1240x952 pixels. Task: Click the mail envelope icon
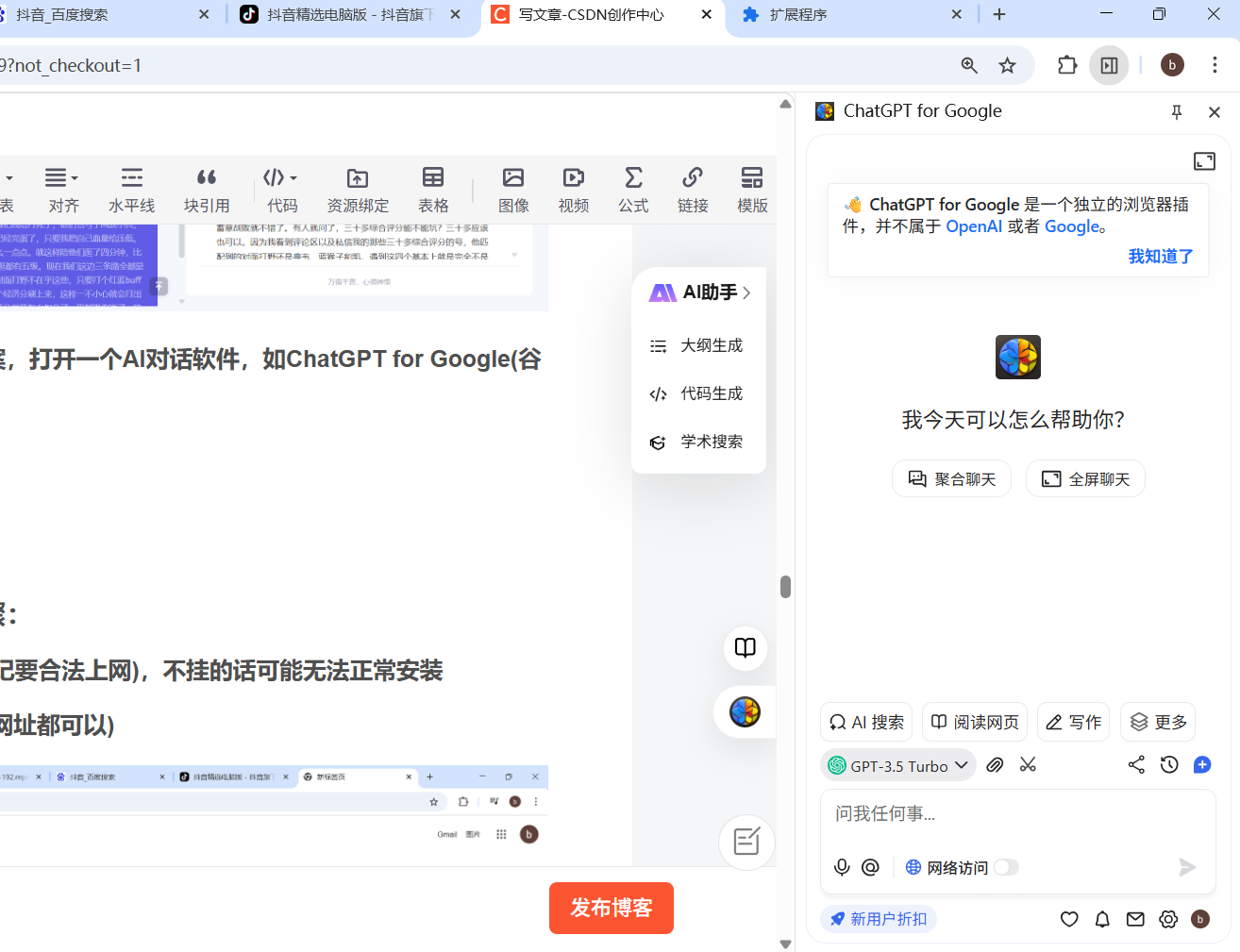coord(1135,919)
